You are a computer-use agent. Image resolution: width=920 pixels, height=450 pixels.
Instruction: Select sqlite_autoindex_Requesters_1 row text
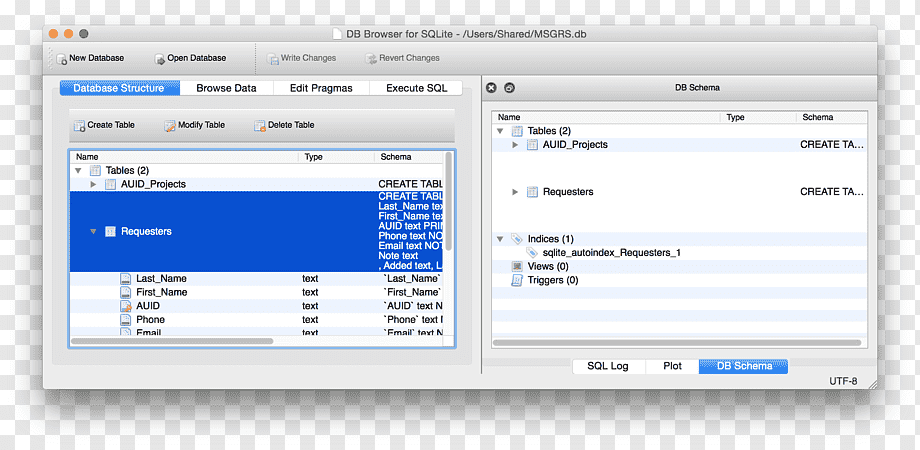(x=611, y=253)
